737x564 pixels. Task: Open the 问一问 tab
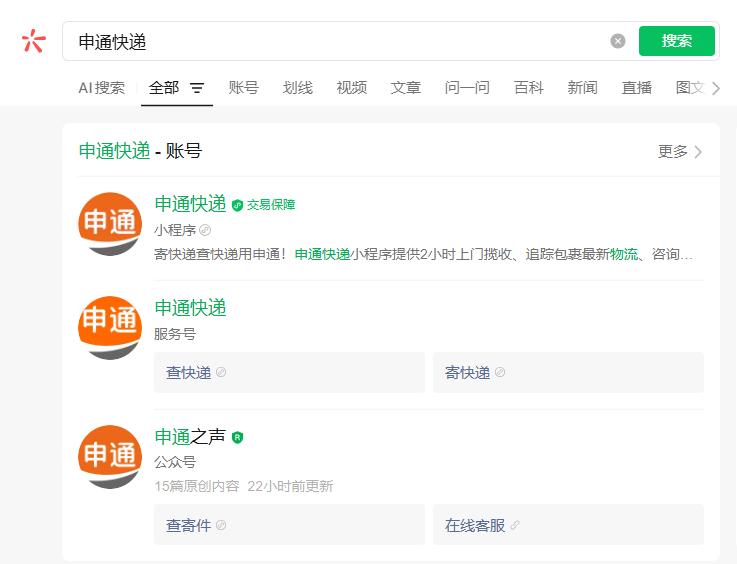click(467, 88)
